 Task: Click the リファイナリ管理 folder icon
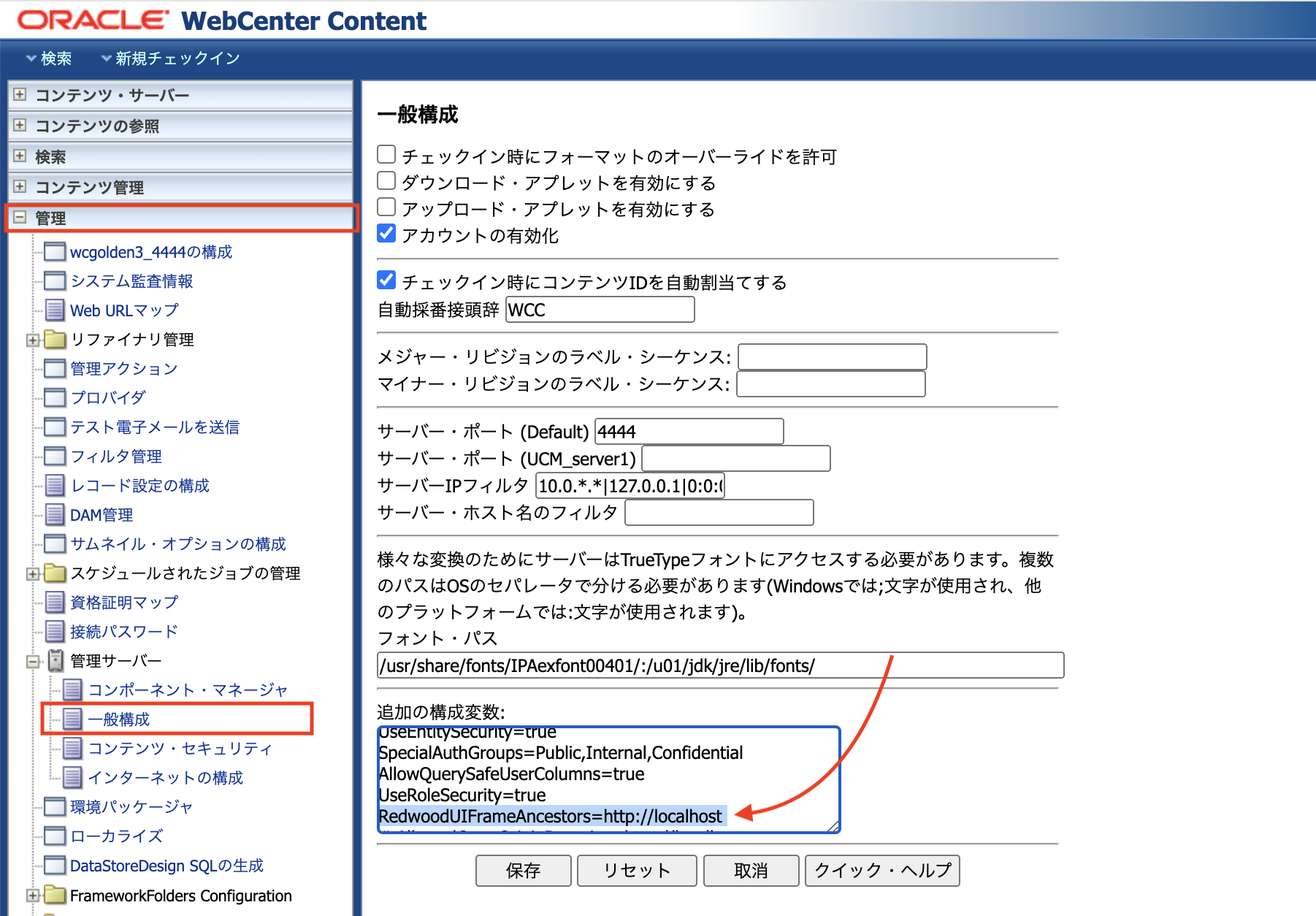click(x=55, y=339)
